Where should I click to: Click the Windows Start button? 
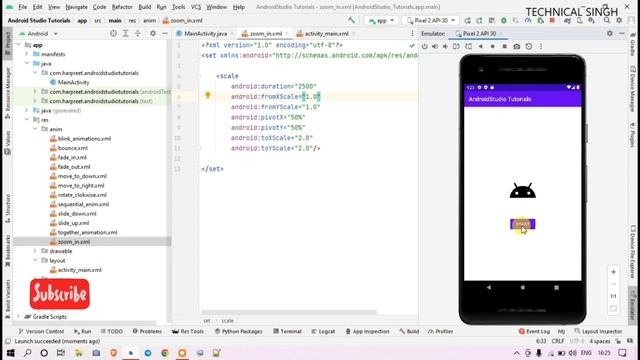tap(10, 353)
